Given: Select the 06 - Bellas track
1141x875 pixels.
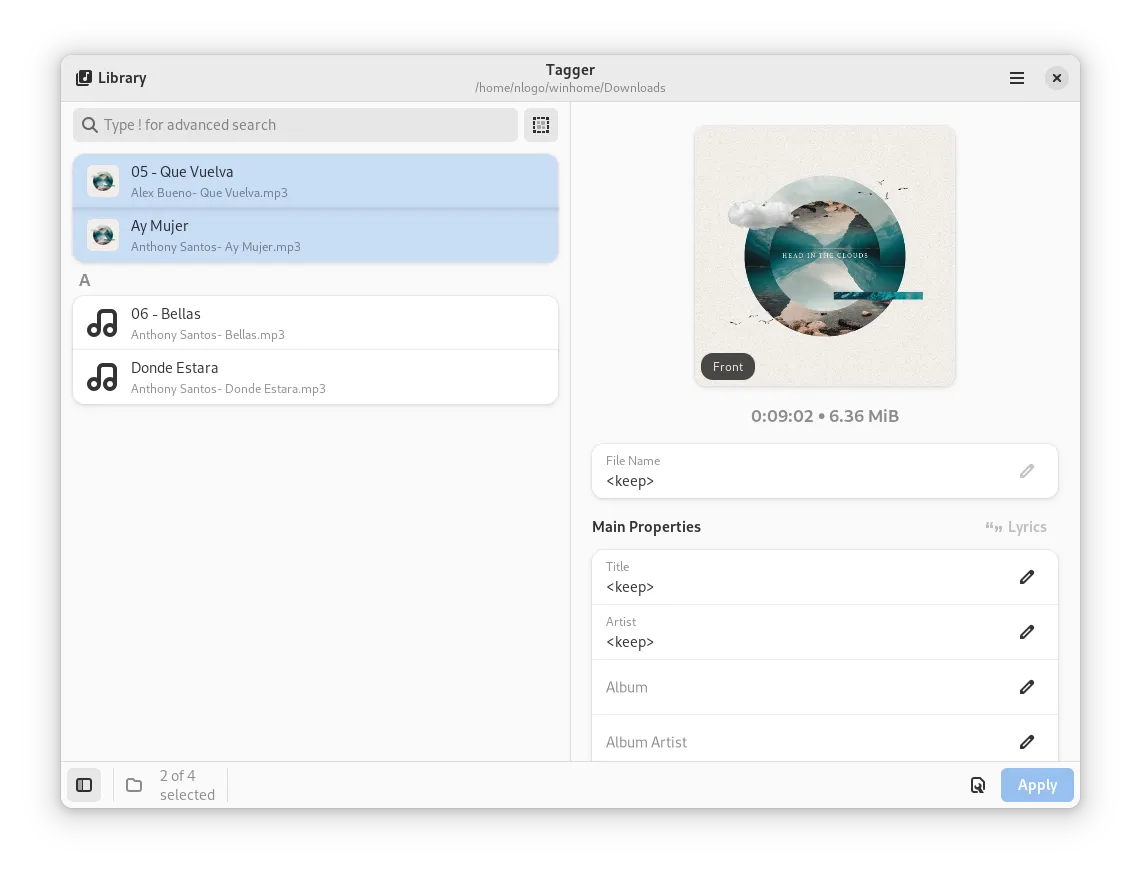Looking at the screenshot, I should pyautogui.click(x=315, y=323).
